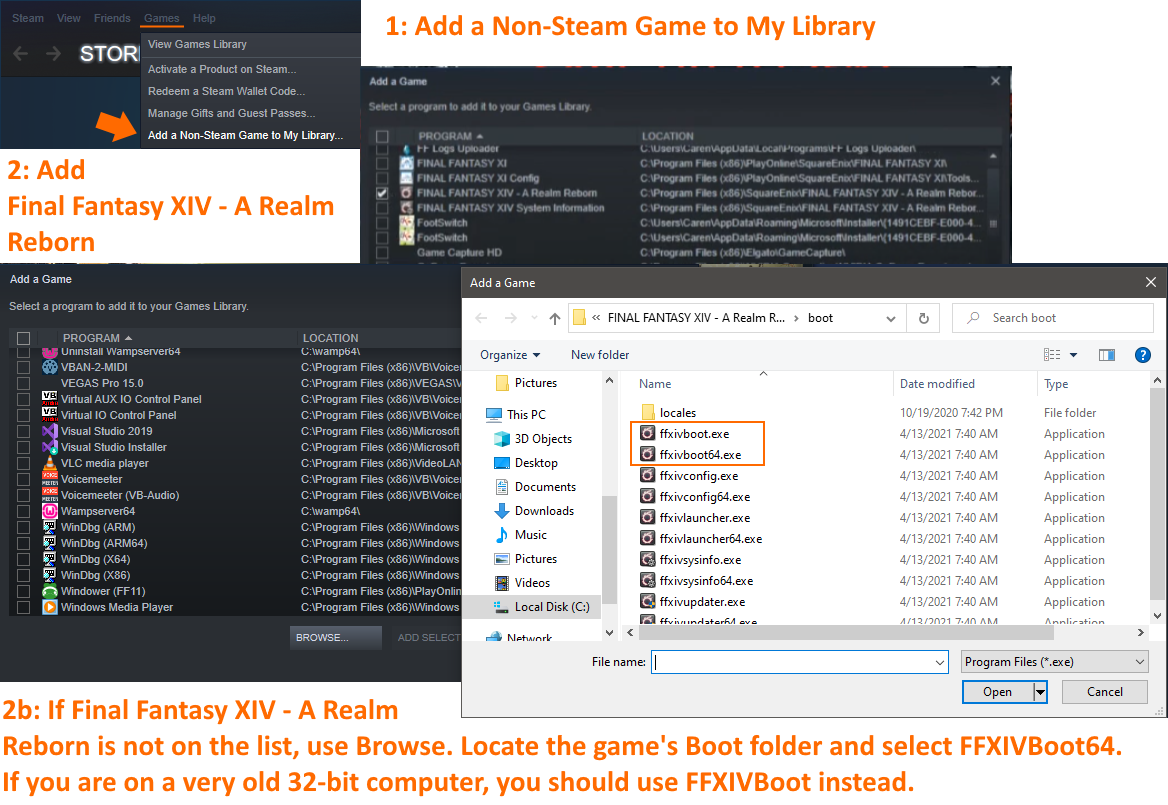Screen dimensions: 1168x805
Task: Expand the address bar path history dropdown
Action: pos(890,319)
